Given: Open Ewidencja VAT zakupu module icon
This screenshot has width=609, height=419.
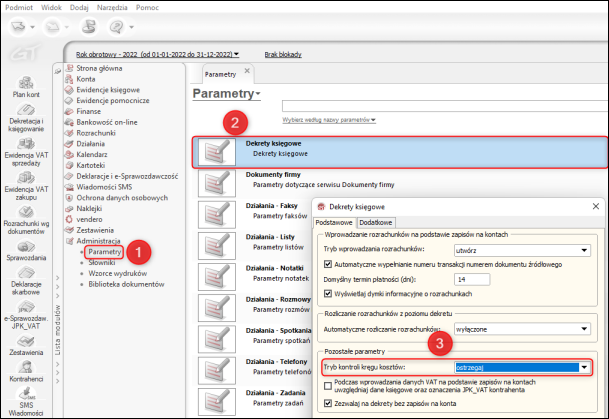Looking at the screenshot, I should [26, 177].
